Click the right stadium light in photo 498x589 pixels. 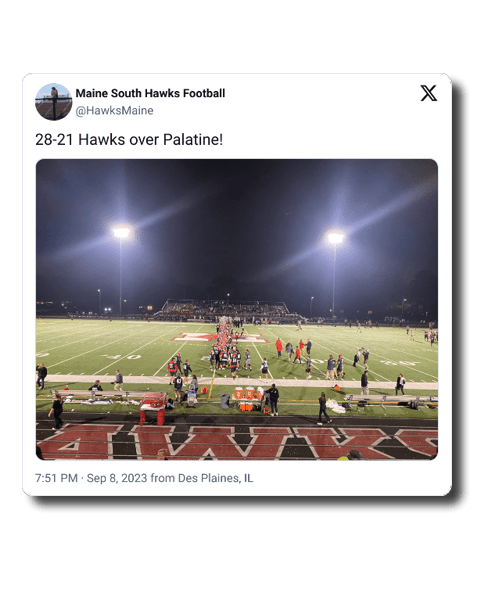tap(335, 237)
